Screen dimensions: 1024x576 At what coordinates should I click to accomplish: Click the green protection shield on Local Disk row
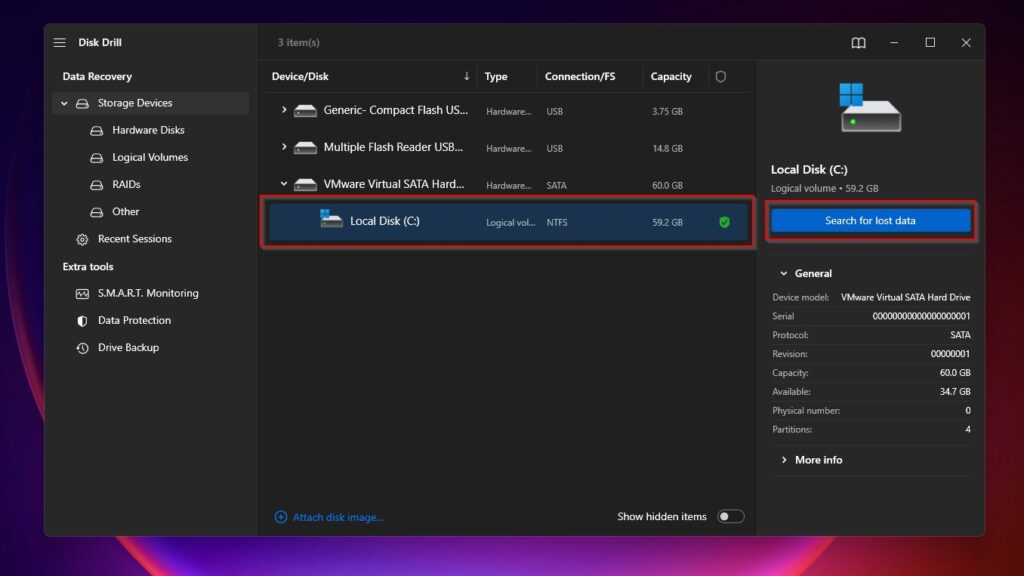click(724, 222)
